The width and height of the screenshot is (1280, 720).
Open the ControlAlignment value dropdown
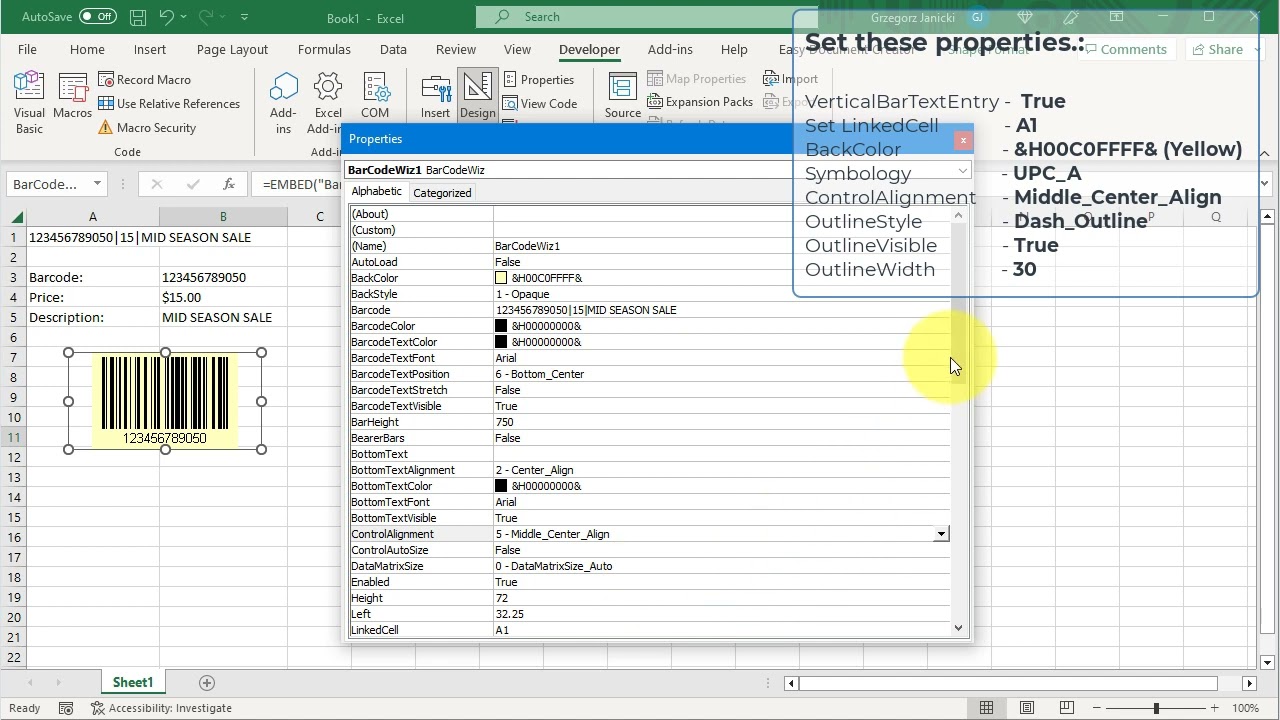(941, 534)
